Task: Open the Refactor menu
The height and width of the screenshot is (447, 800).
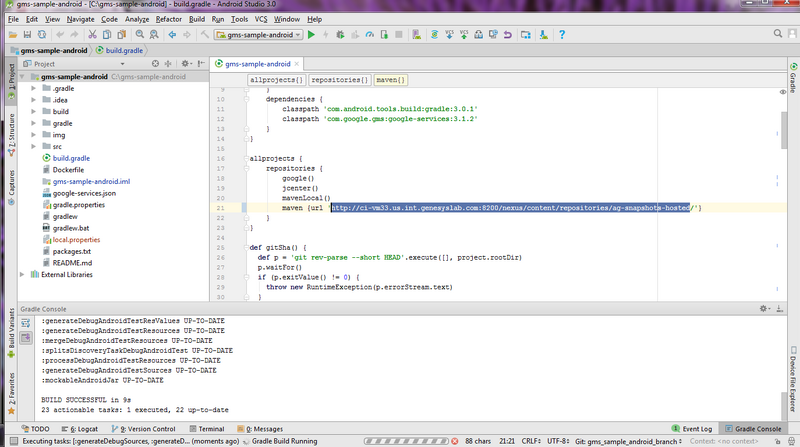Action: coord(168,19)
